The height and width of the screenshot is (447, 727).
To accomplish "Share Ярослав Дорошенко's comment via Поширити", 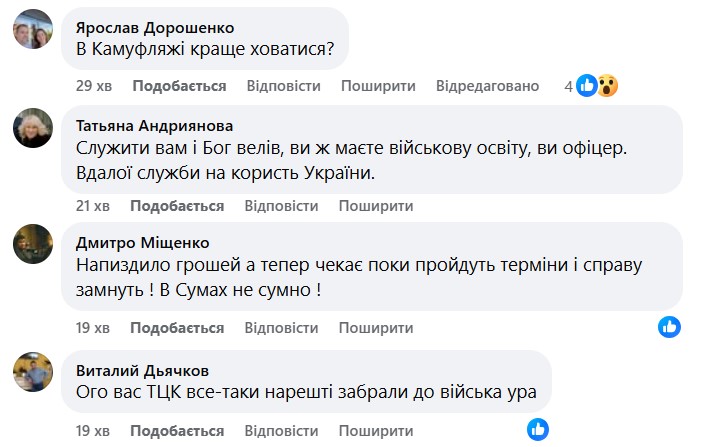I will tap(377, 86).
